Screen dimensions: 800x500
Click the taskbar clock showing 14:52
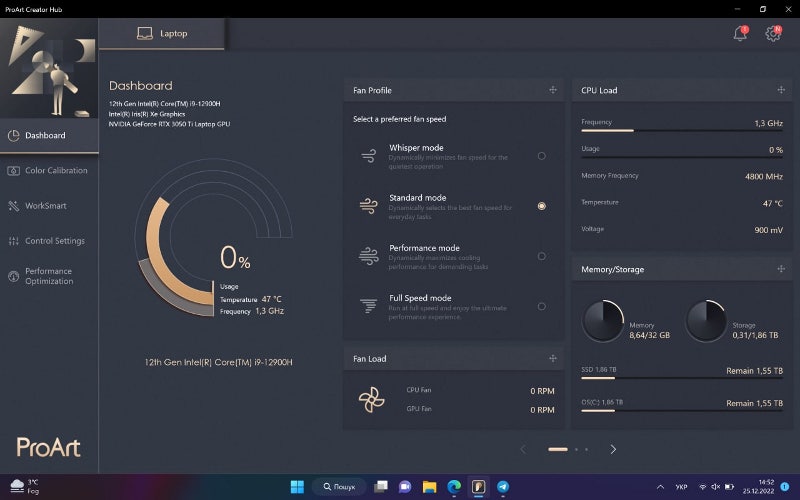[758, 487]
